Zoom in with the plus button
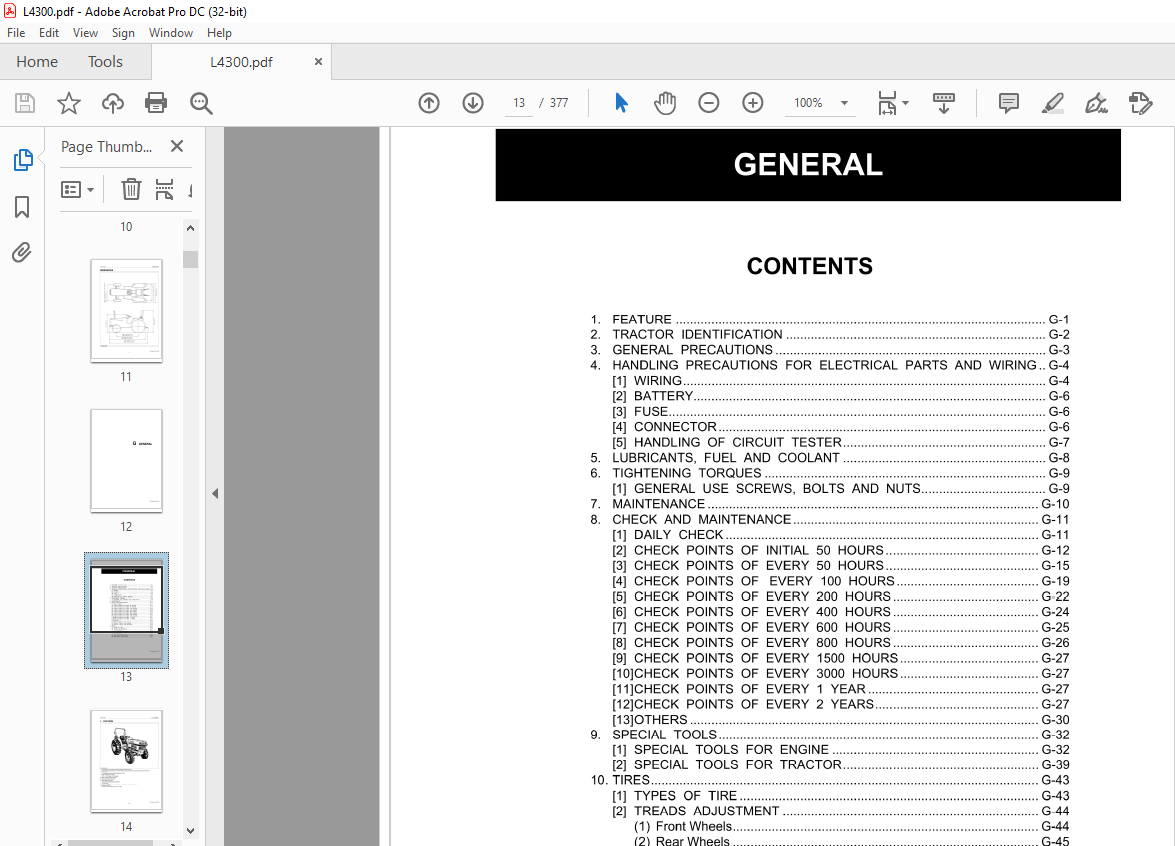The width and height of the screenshot is (1175, 846). [x=752, y=103]
